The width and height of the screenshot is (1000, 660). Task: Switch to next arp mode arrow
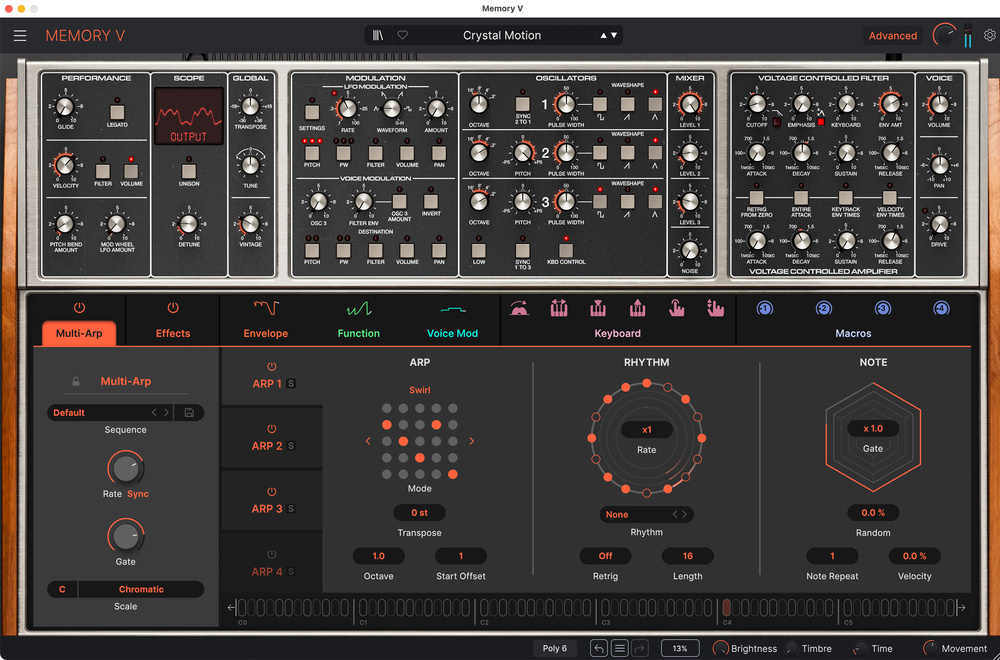(x=471, y=441)
